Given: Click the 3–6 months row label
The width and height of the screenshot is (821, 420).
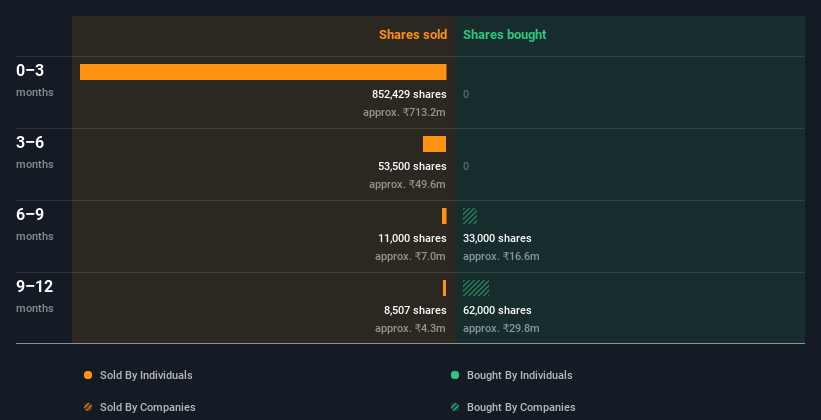Looking at the screenshot, I should pyautogui.click(x=35, y=152).
